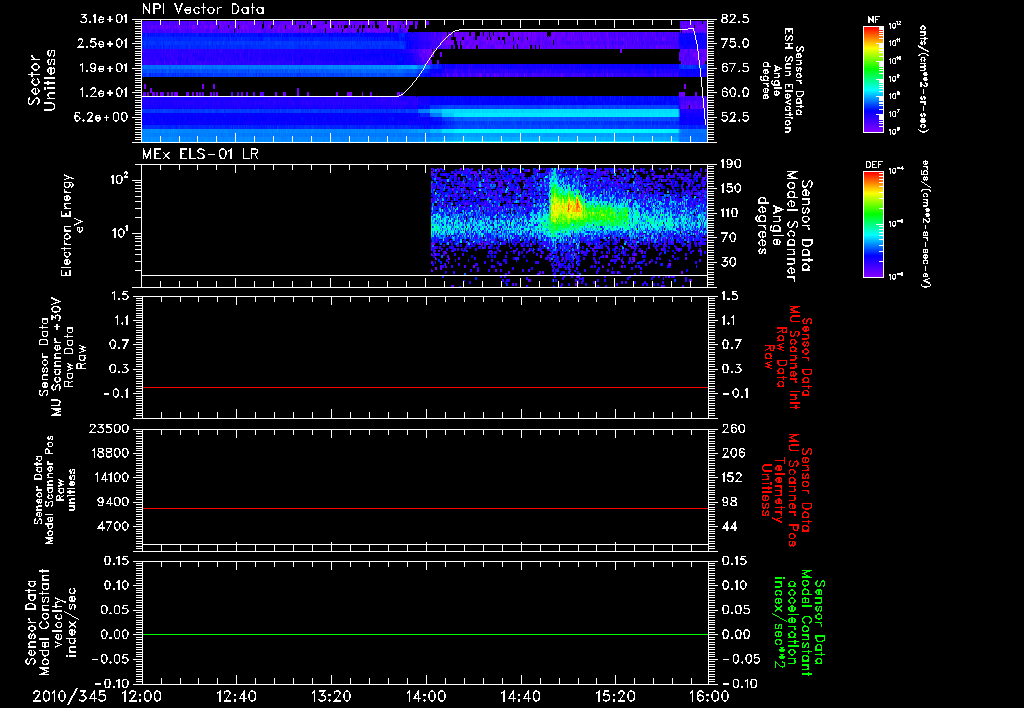Click the 16:00 time axis label
The image size is (1024, 708).
(709, 696)
